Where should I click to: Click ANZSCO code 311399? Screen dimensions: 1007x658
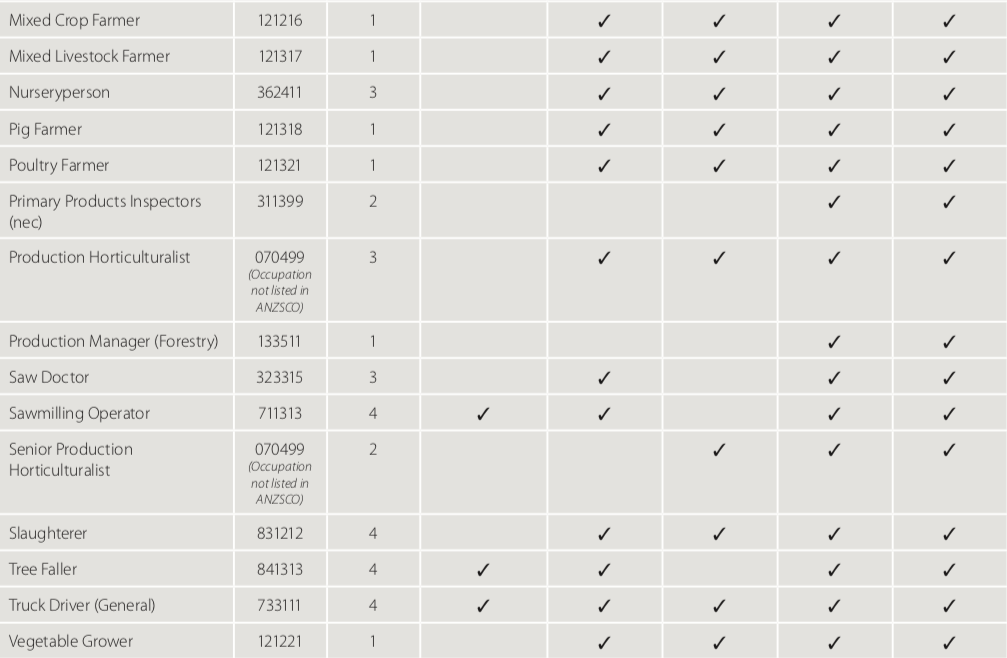tap(279, 201)
